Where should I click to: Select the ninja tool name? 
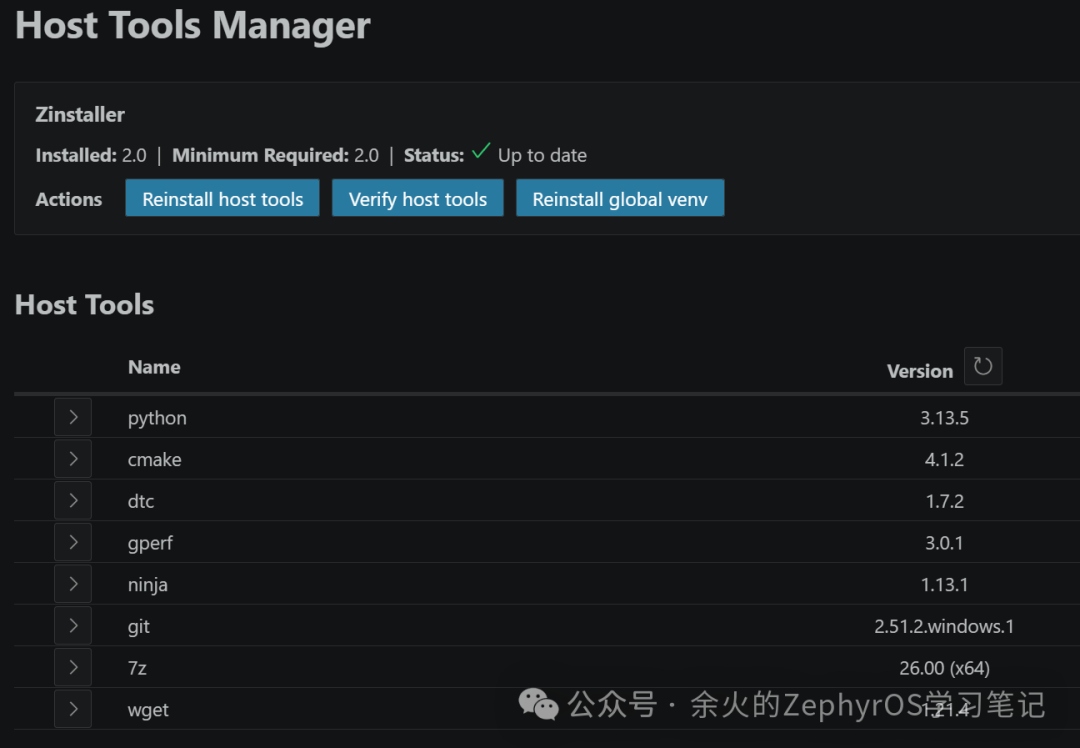(147, 585)
